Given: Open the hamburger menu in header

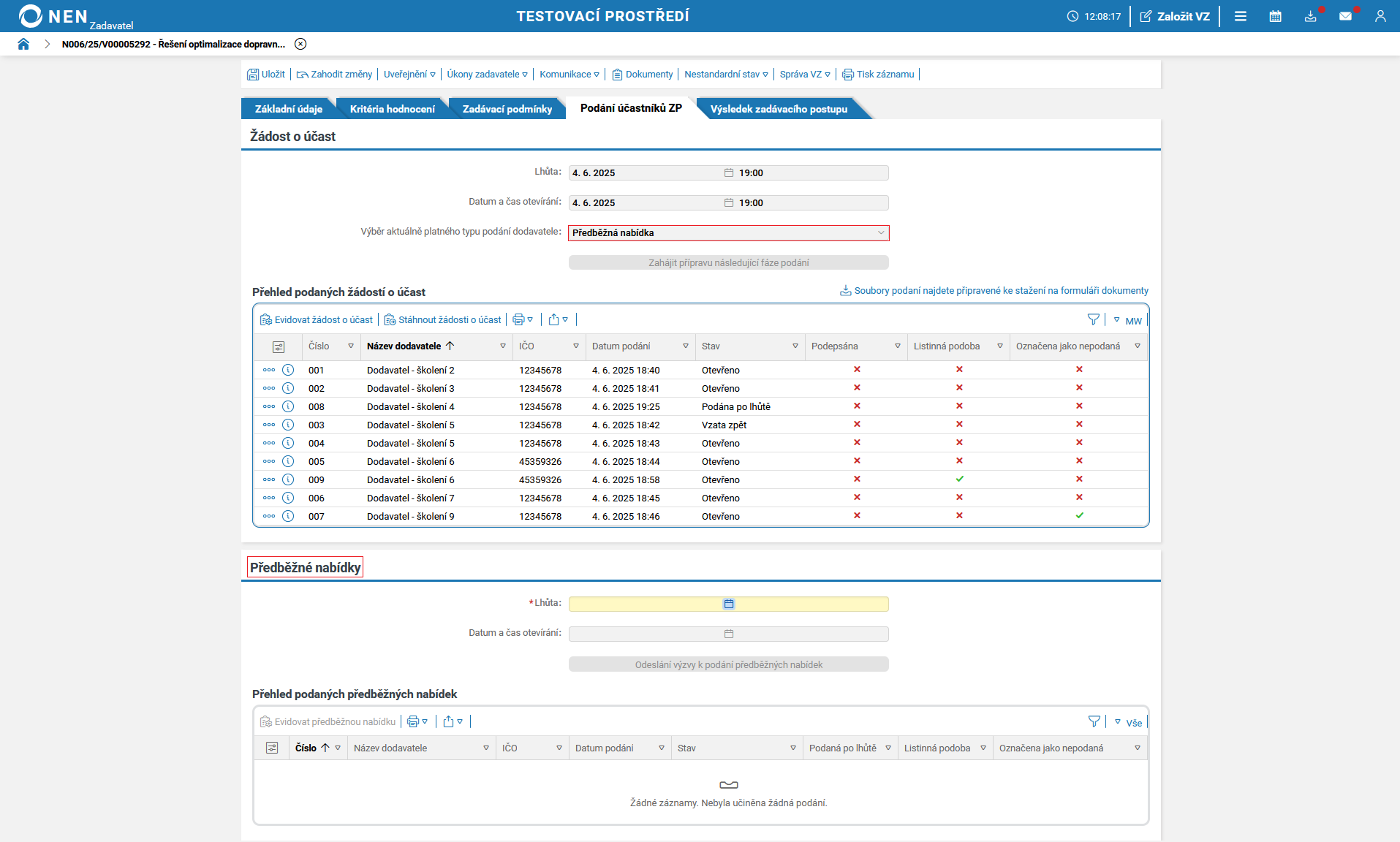Looking at the screenshot, I should [1241, 16].
